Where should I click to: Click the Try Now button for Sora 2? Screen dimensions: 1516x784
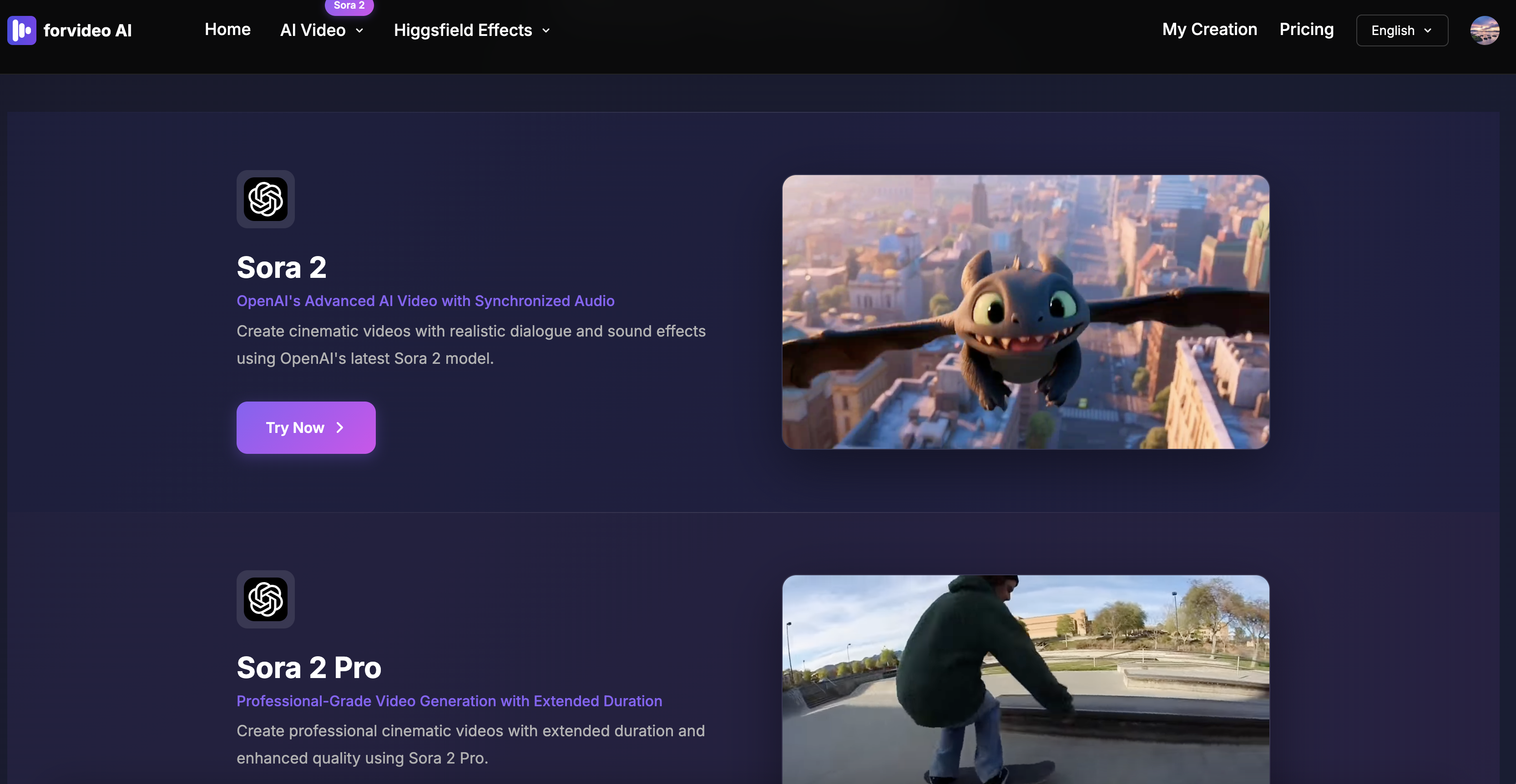tap(306, 427)
